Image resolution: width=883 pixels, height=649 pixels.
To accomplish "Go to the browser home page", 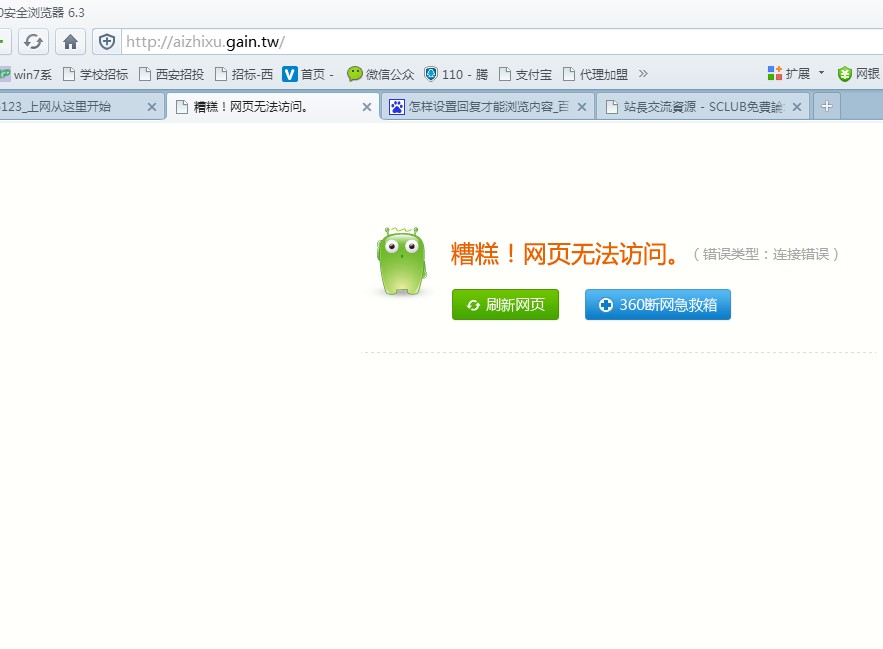I will click(x=70, y=42).
